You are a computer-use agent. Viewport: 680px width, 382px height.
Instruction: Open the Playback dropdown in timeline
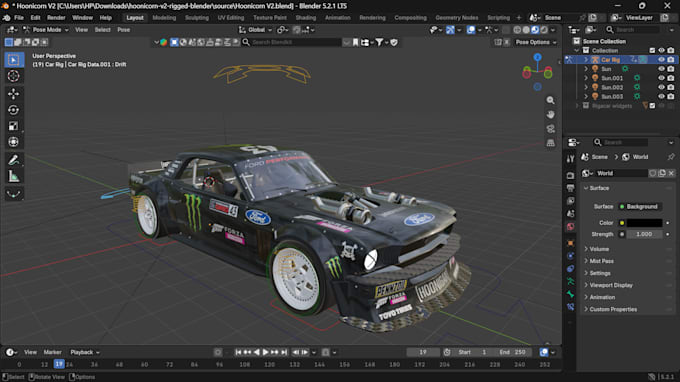(x=85, y=352)
